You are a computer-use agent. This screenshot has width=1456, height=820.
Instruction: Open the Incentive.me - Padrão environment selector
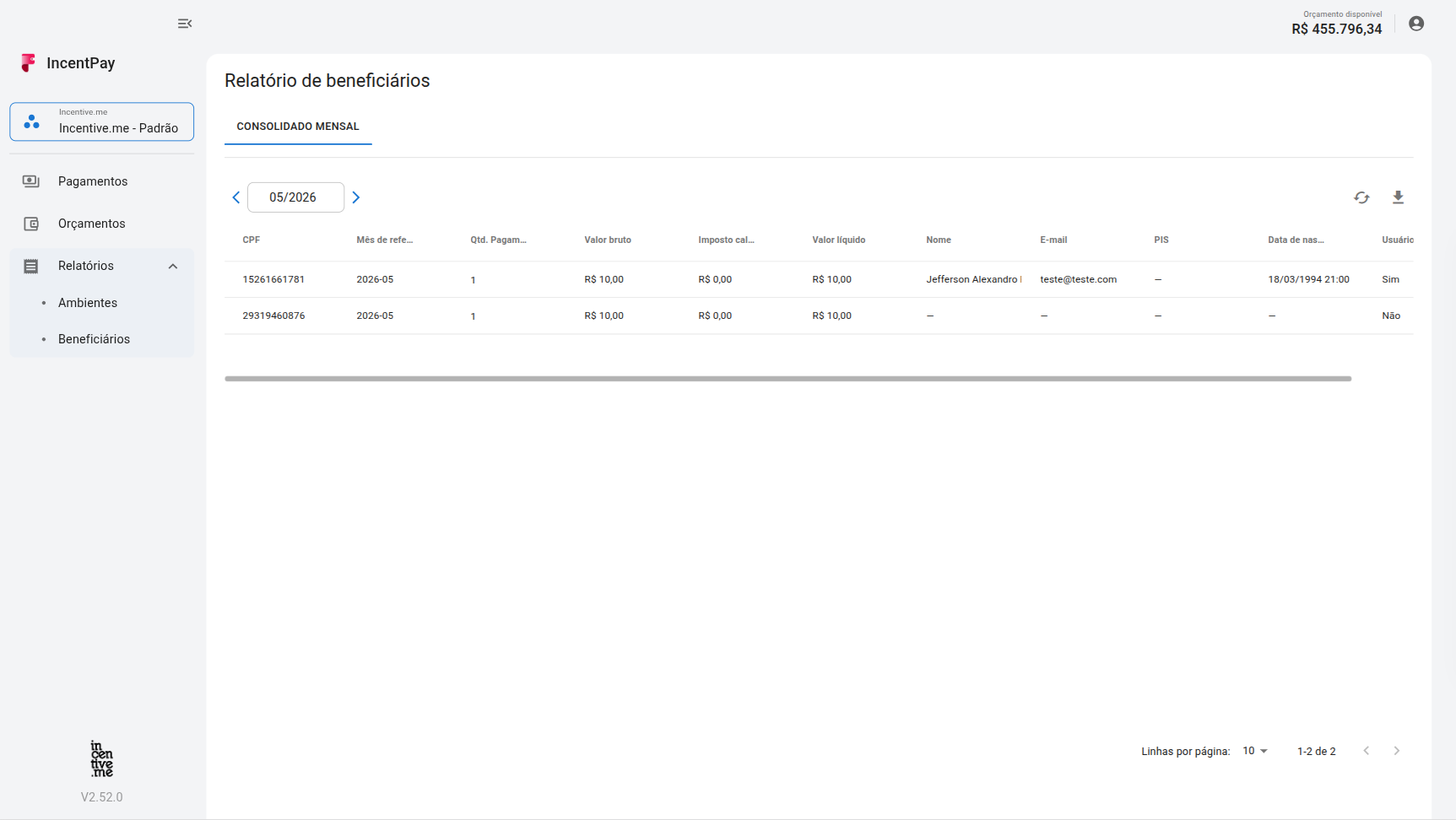click(x=101, y=121)
